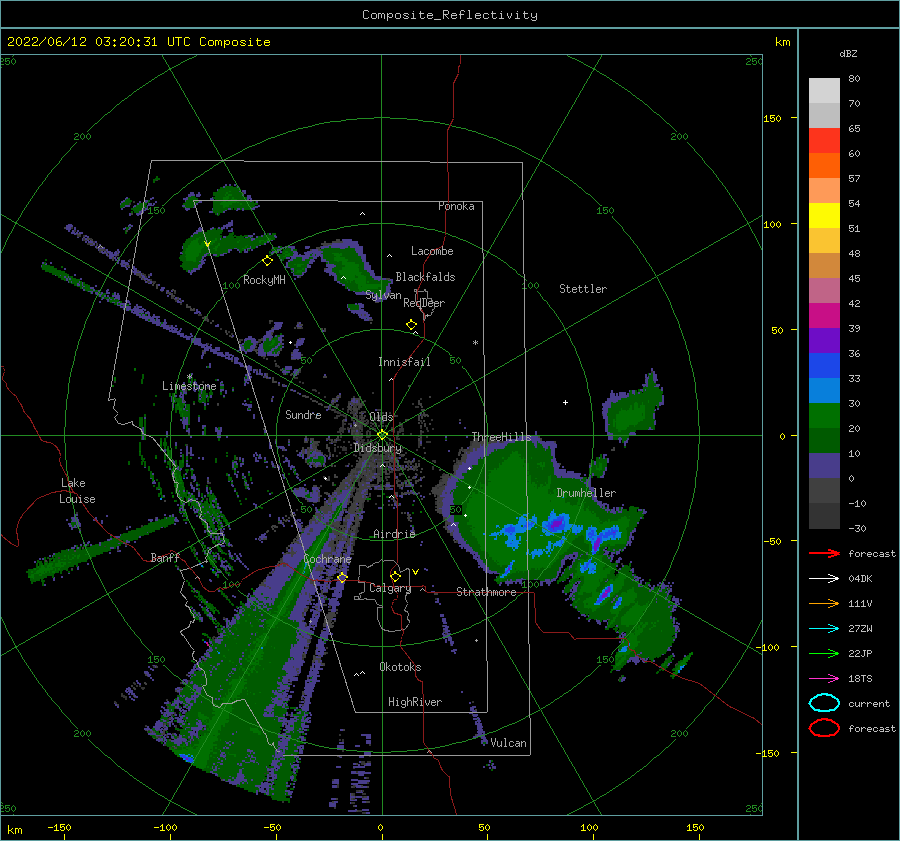Click the Olds city label
The width and height of the screenshot is (900, 841).
pos(381,417)
